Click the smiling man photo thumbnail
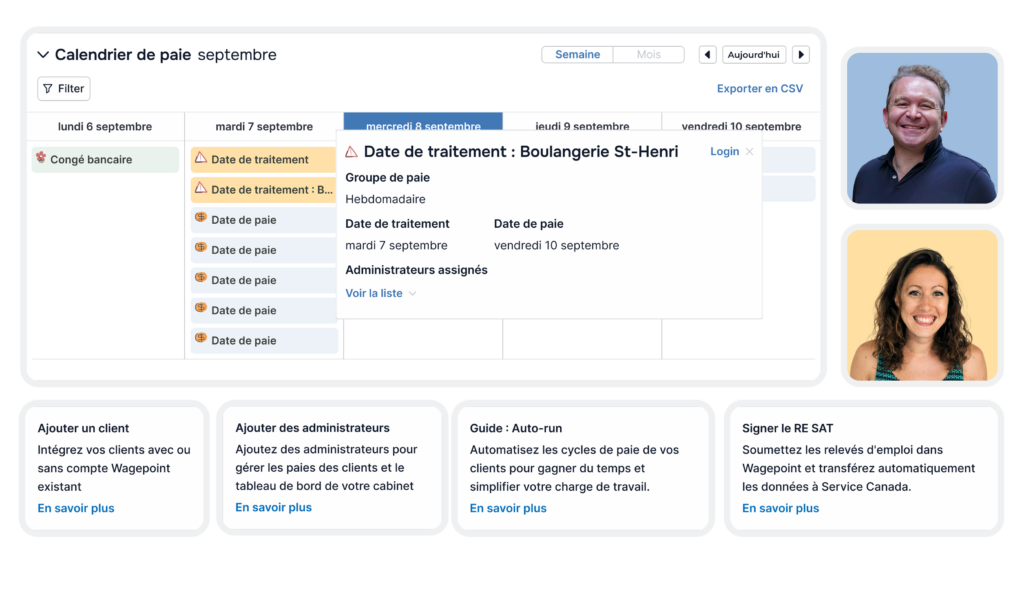Image resolution: width=1024 pixels, height=591 pixels. [922, 128]
